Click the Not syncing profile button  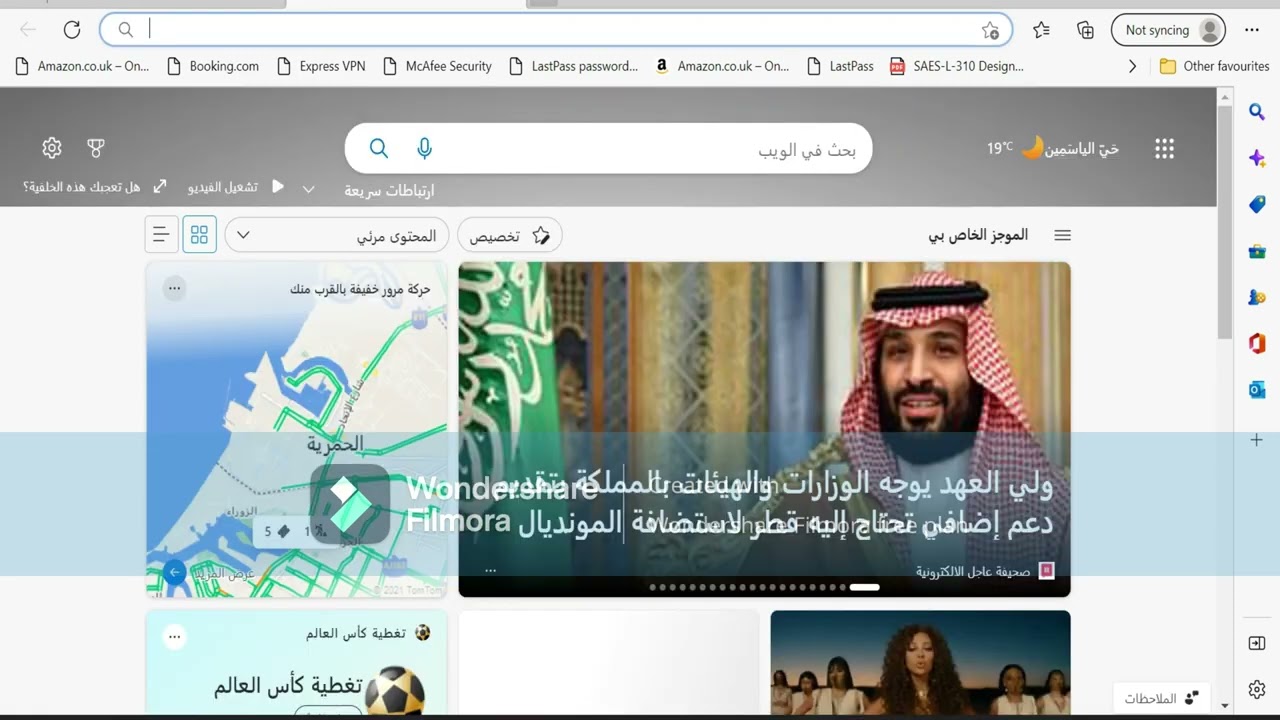(x=1168, y=30)
